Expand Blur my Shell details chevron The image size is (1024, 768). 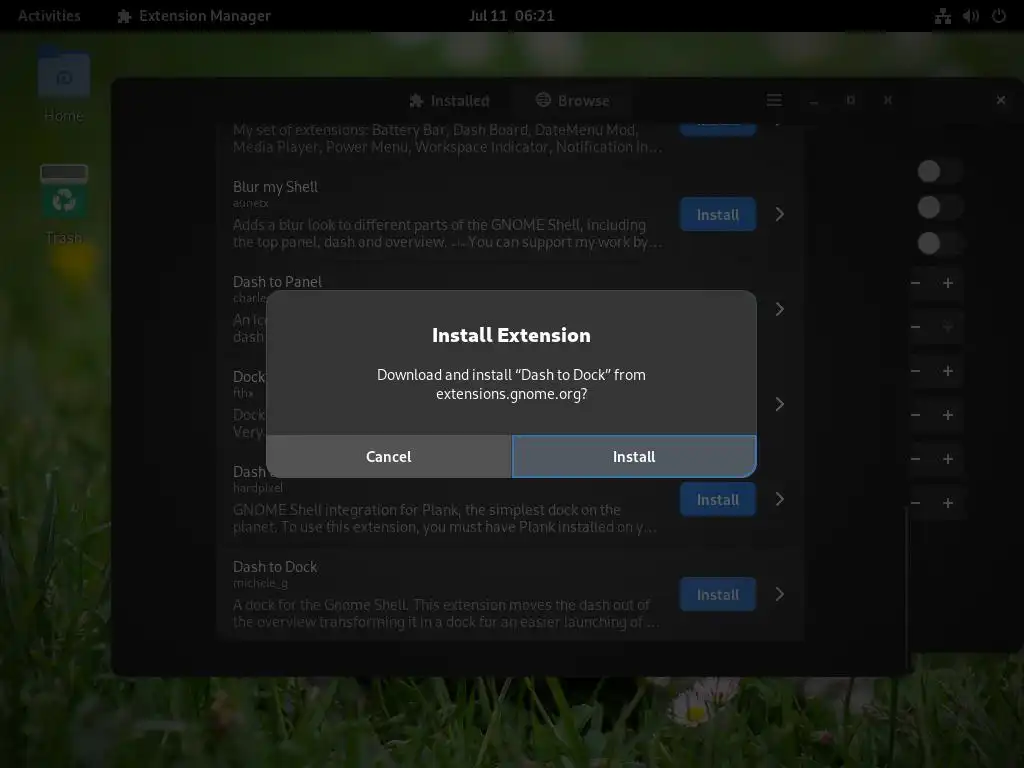tap(780, 214)
